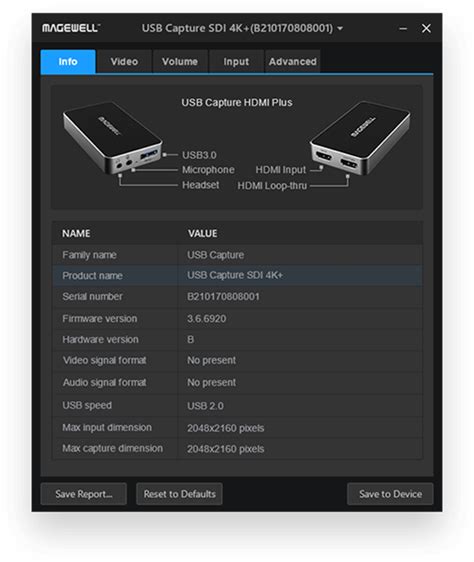Open the Advanced tab

click(293, 62)
